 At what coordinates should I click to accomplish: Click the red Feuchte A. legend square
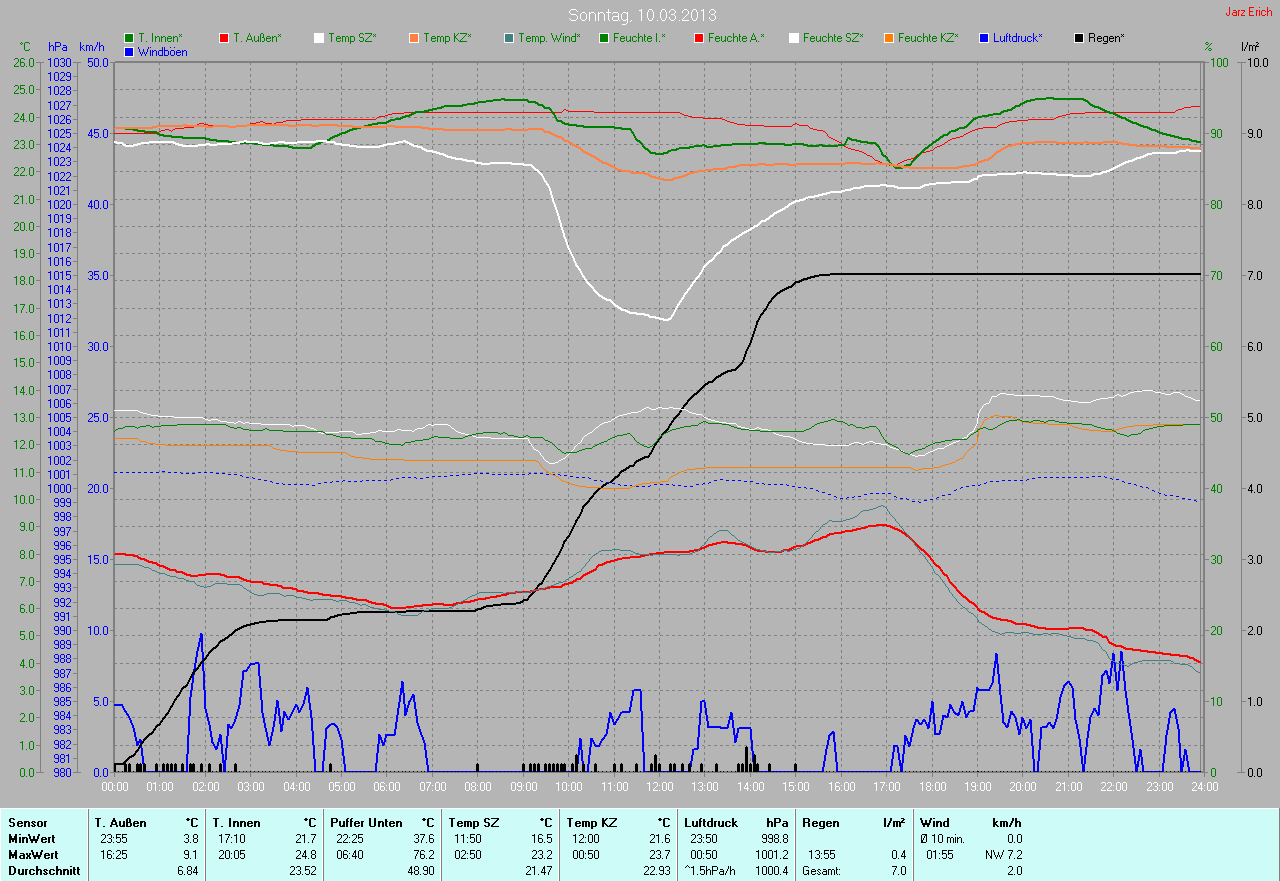[x=699, y=38]
